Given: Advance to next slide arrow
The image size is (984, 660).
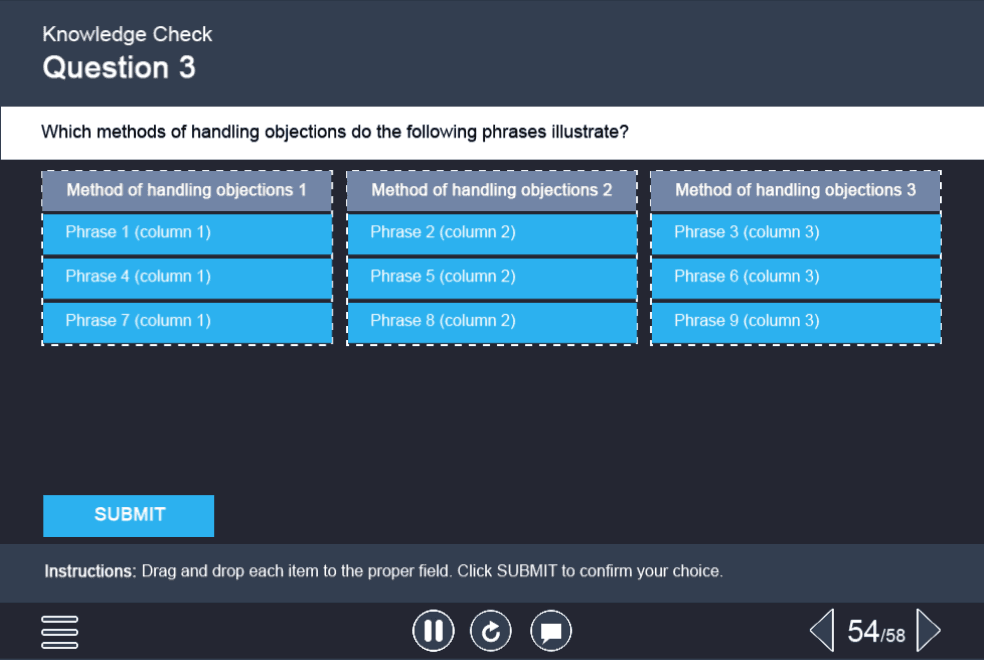Looking at the screenshot, I should [x=928, y=631].
